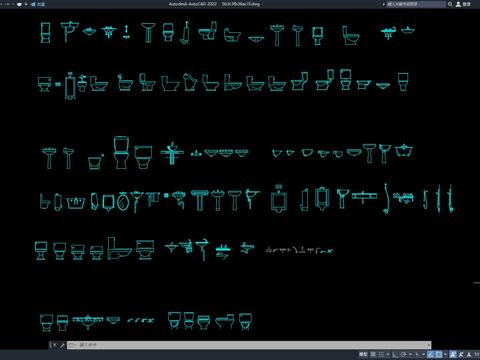The width and height of the screenshot is (480, 360).
Task: Open the user sign-in account icon
Action: (x=458, y=4)
